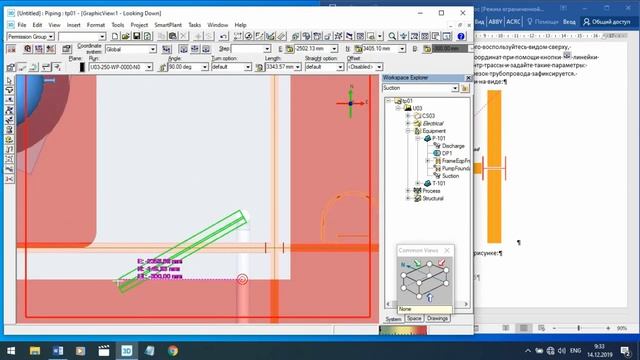Open the Angle 90.00 deg dropdown

click(x=204, y=67)
